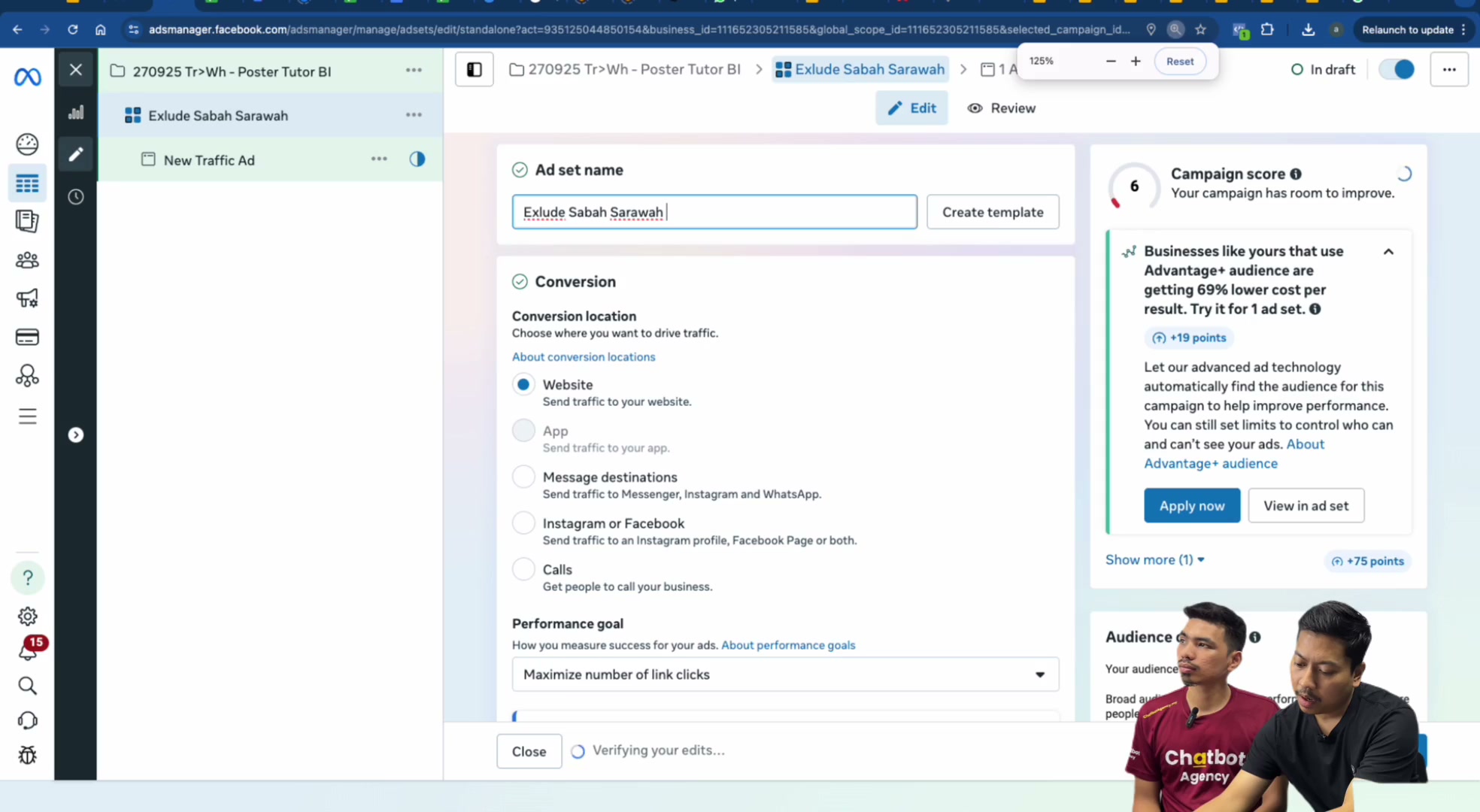This screenshot has height=812, width=1480.
Task: Select New Traffic Ad in tree
Action: pos(209,160)
